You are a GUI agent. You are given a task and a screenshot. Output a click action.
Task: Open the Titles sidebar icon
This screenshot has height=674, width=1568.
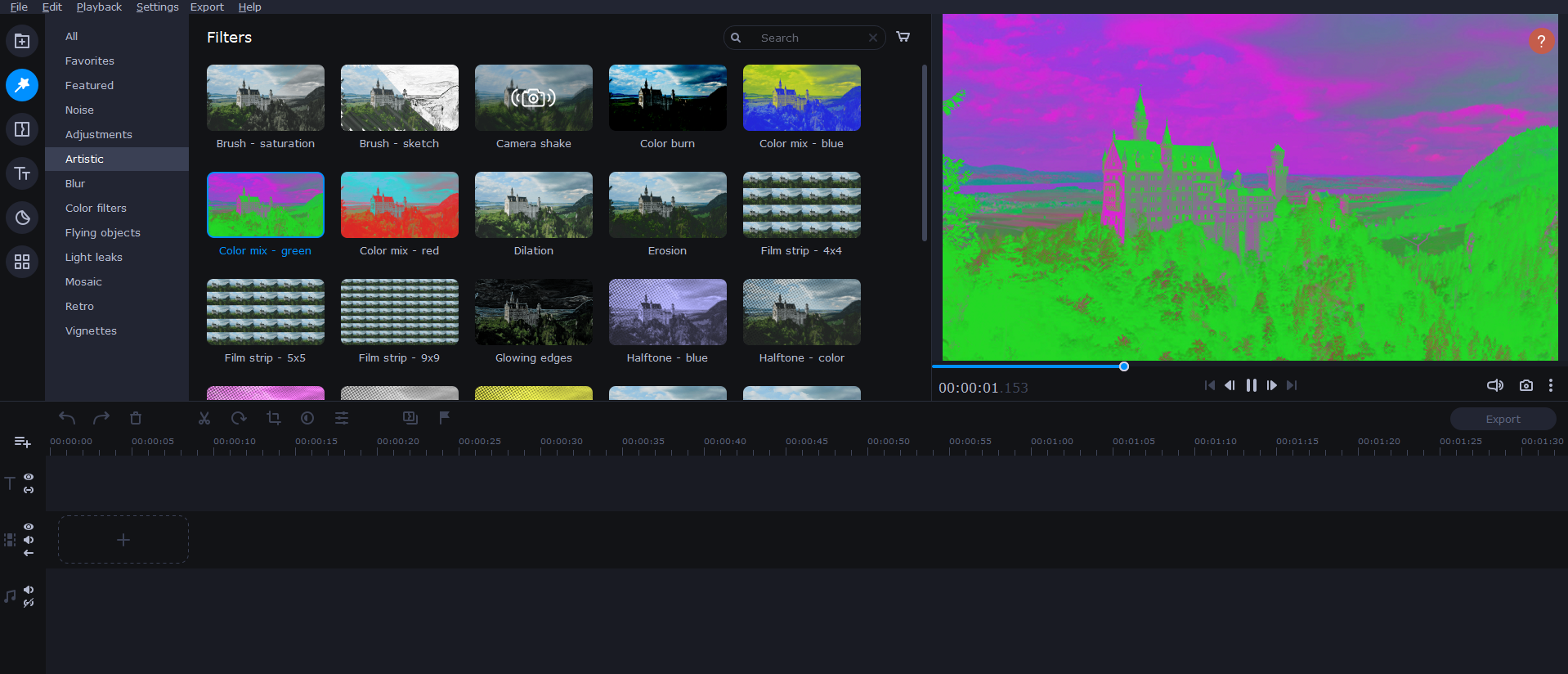(22, 173)
